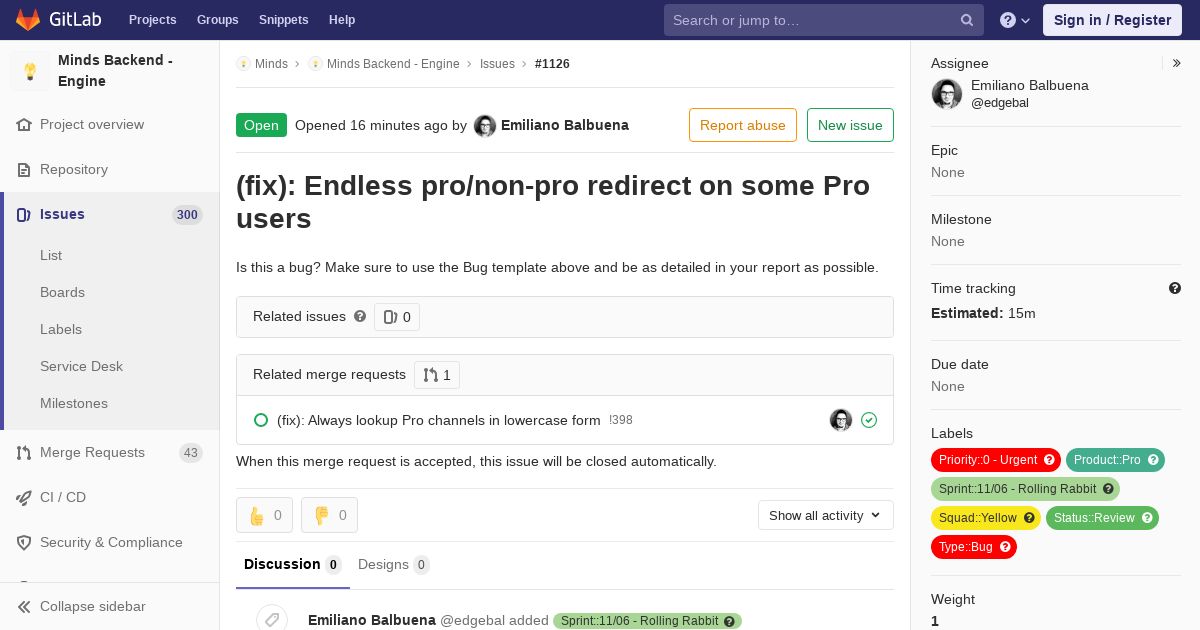Click the Report abuse button
The width and height of the screenshot is (1200, 630).
pos(743,125)
